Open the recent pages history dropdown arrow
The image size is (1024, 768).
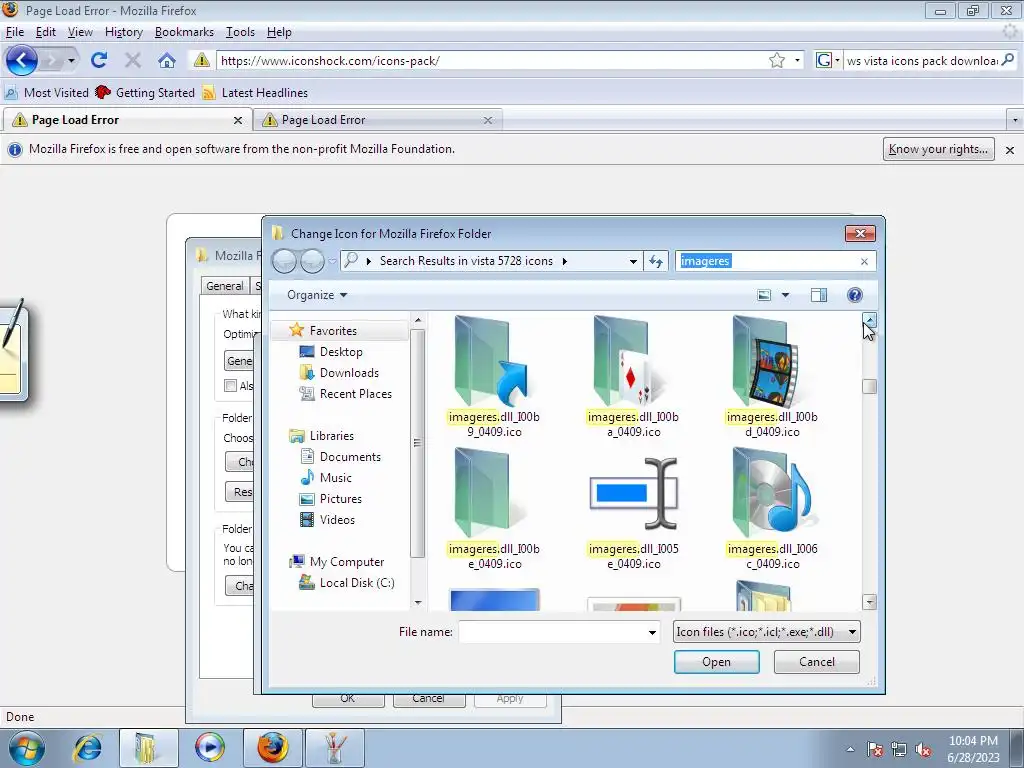(71, 61)
